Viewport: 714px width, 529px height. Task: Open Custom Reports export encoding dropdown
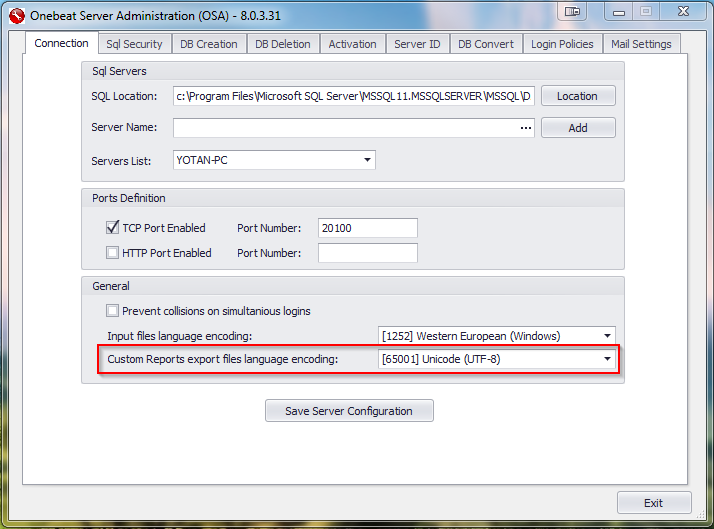pyautogui.click(x=497, y=359)
